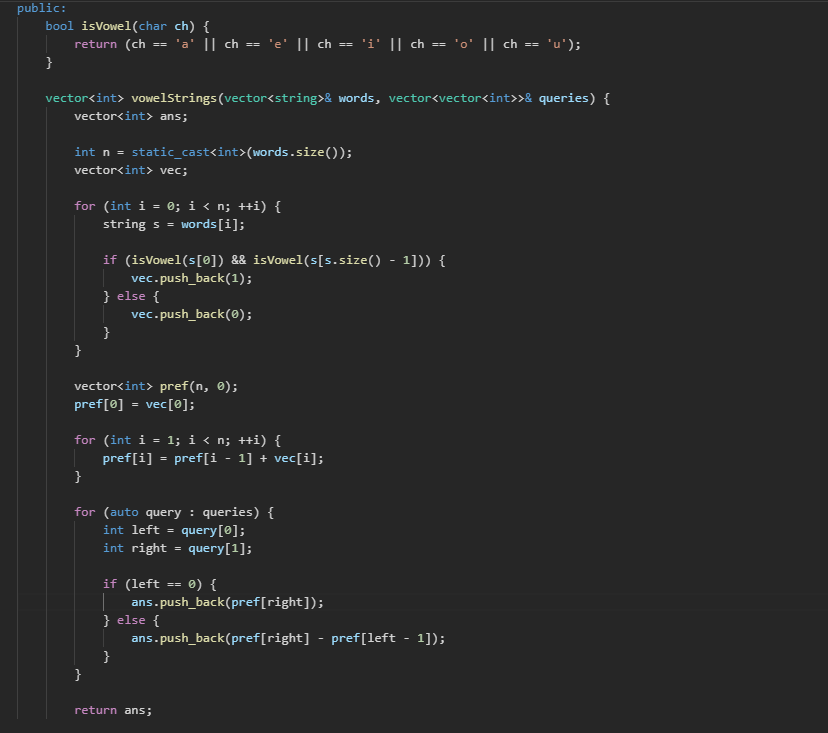
Task: Click the 'bool isVowel(char ch)' function declaration
Action: (x=120, y=26)
